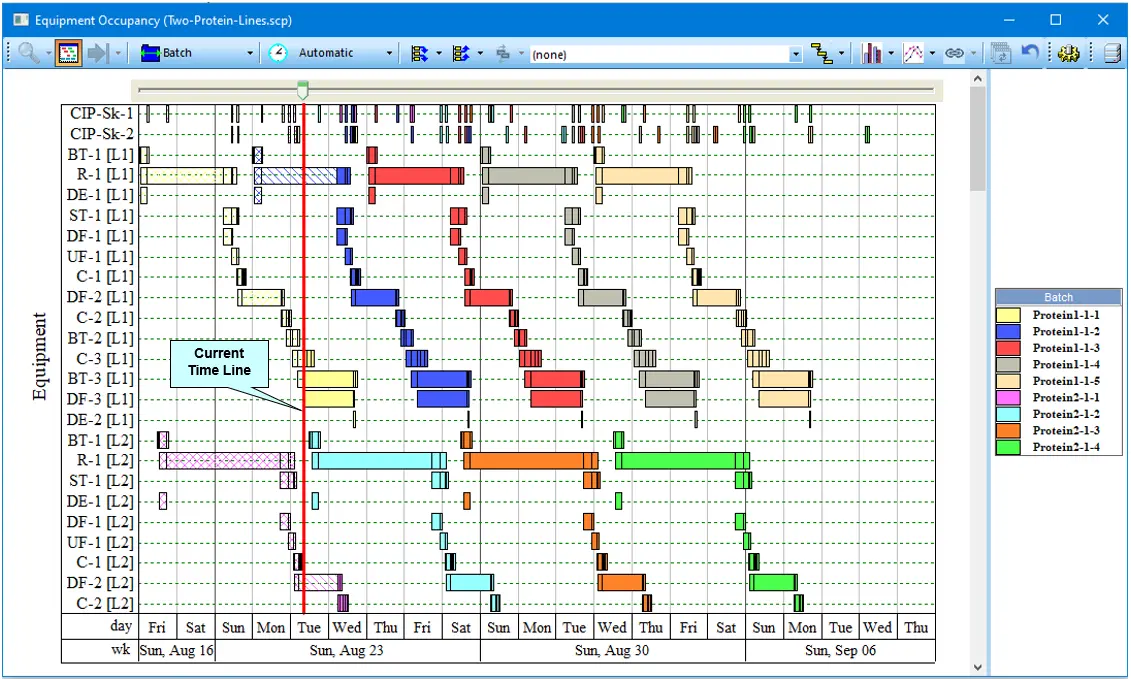Open the Batch color-by dropdown
The image size is (1131, 679).
click(x=250, y=53)
